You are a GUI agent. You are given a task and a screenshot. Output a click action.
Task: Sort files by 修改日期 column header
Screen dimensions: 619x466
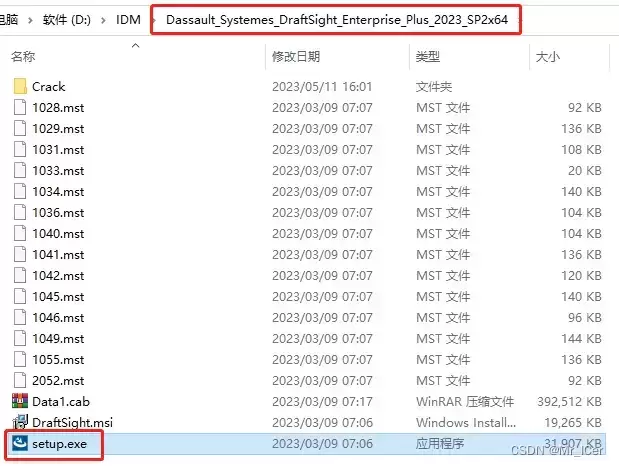296,56
